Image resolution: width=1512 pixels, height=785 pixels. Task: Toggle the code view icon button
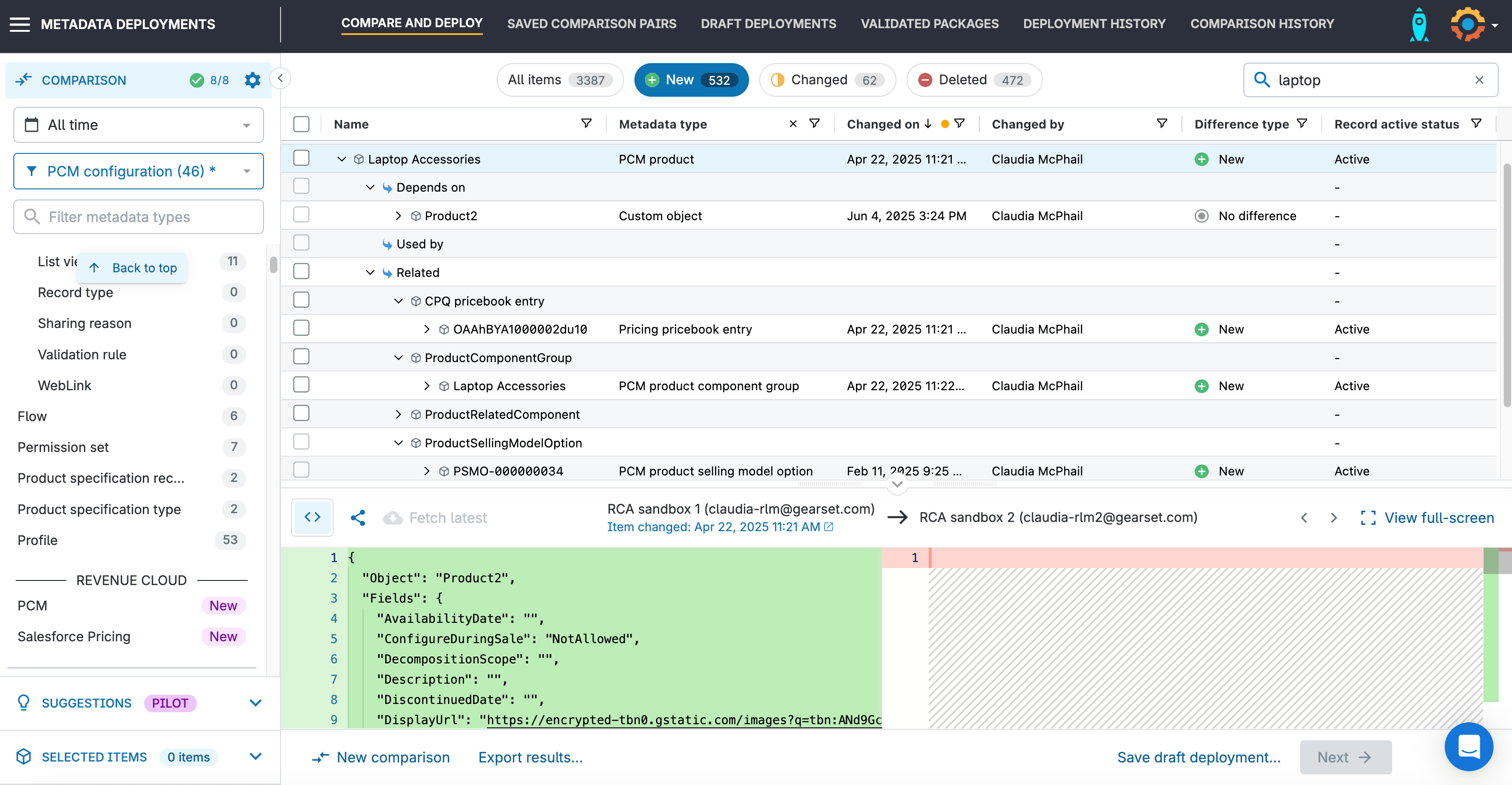click(x=312, y=517)
